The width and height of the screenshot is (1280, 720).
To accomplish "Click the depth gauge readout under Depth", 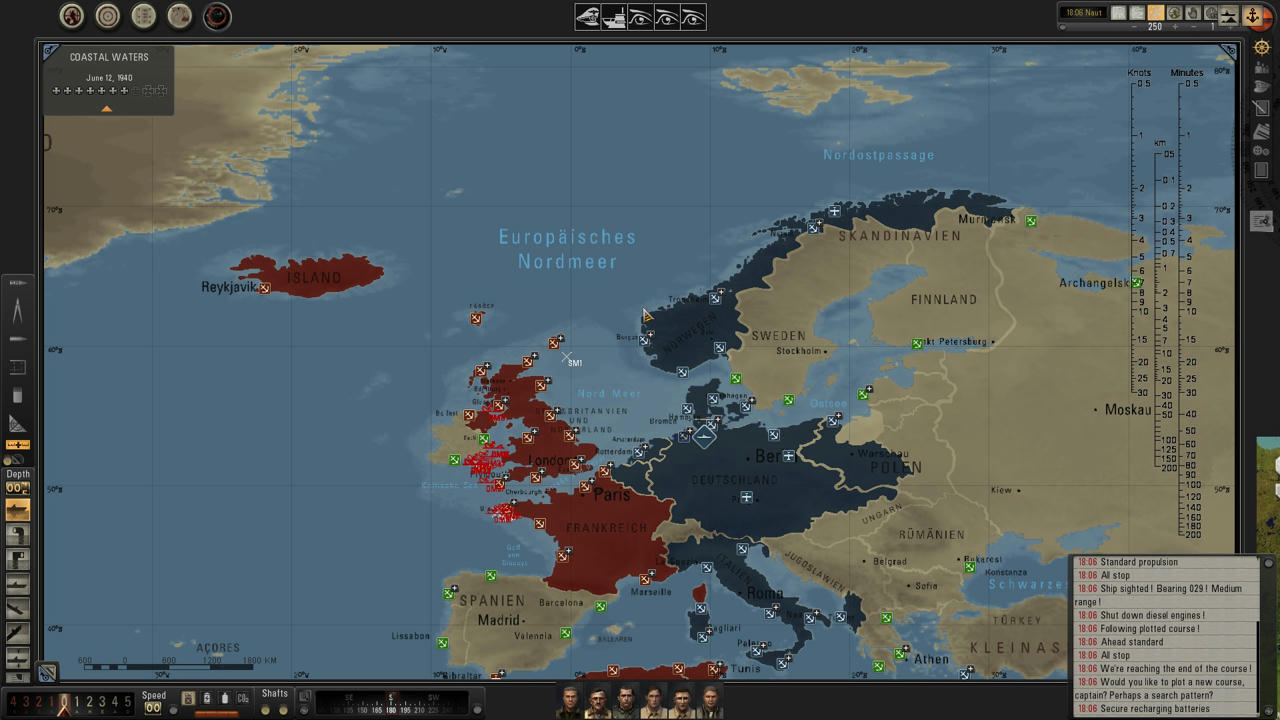I will [17, 489].
